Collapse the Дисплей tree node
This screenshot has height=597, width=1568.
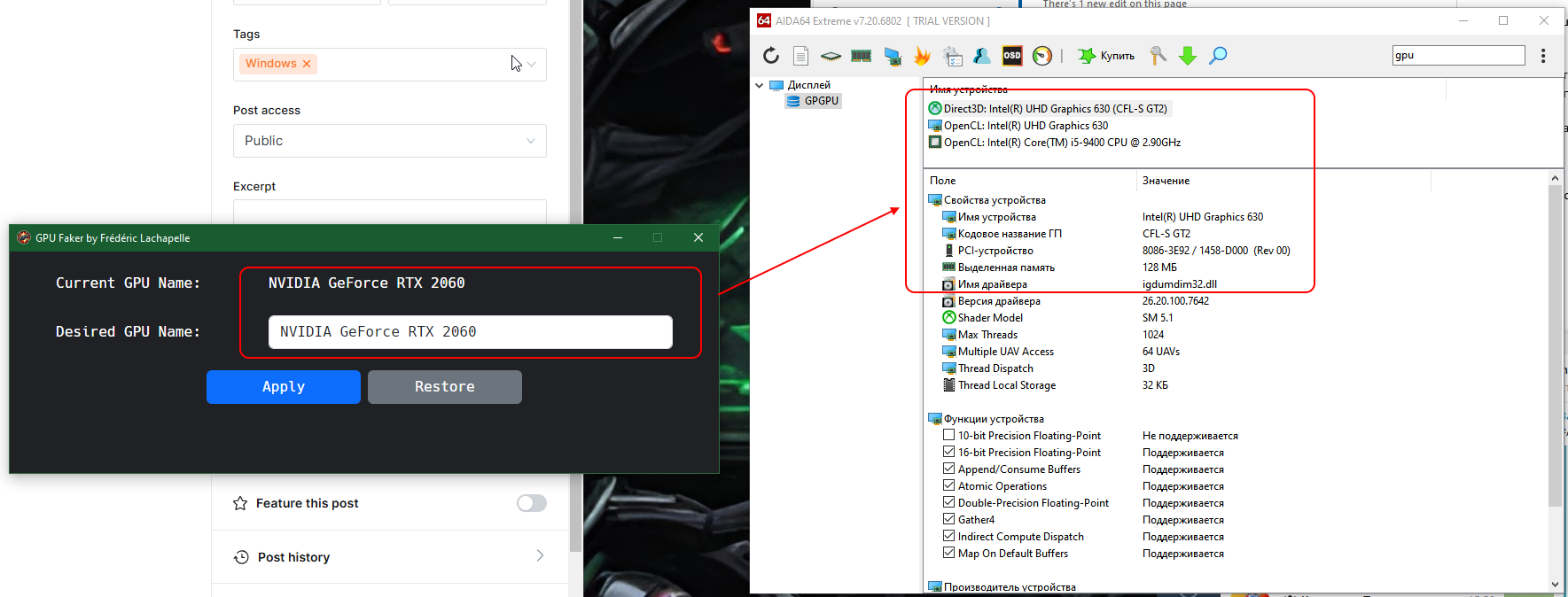pyautogui.click(x=760, y=86)
